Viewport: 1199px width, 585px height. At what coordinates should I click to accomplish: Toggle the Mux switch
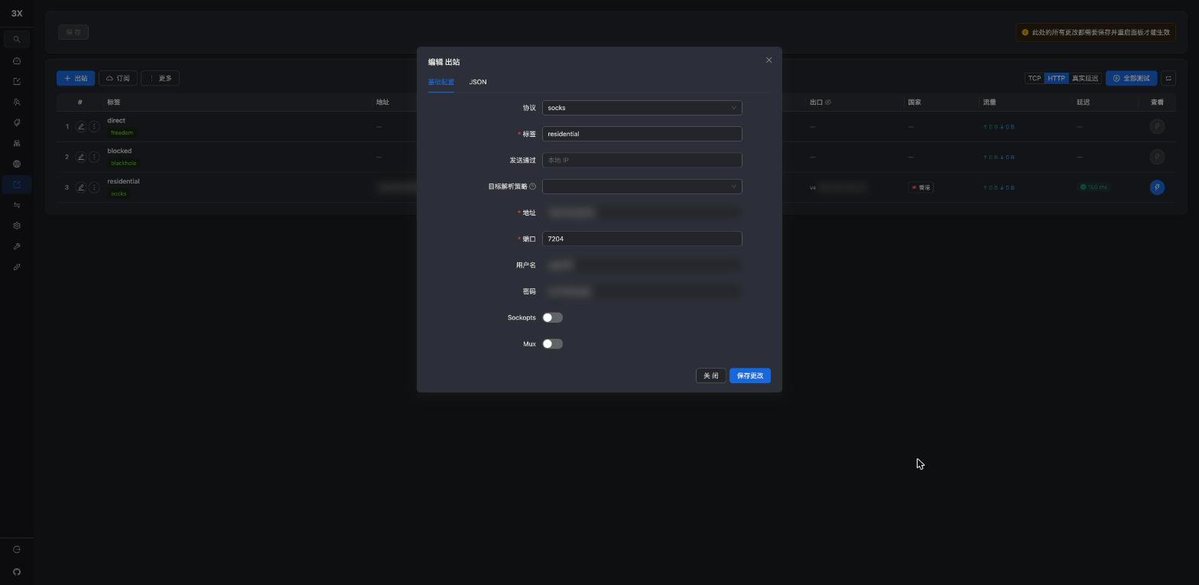tap(552, 344)
